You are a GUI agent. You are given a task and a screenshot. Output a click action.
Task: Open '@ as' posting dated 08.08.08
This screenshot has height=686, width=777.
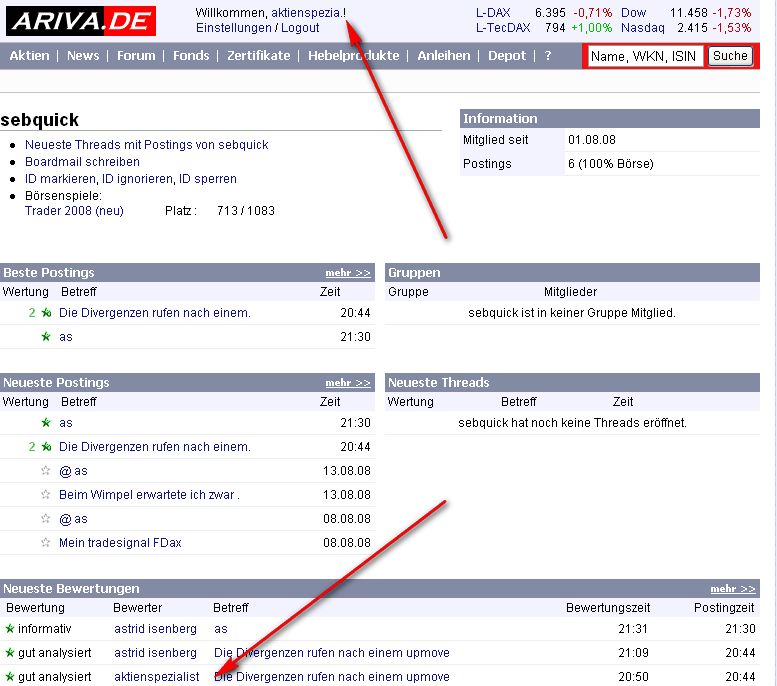73,519
